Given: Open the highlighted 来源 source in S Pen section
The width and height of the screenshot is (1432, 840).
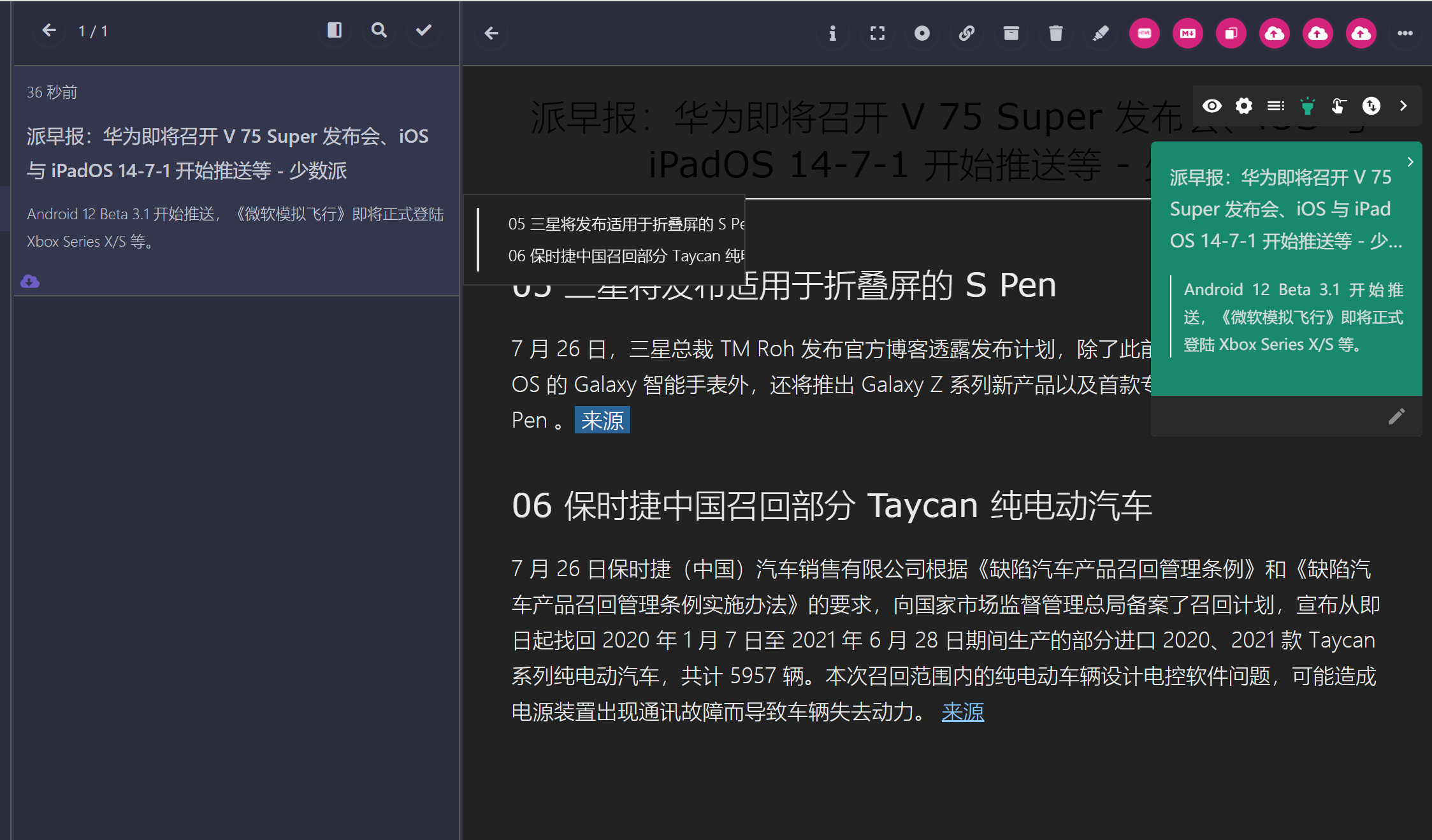Looking at the screenshot, I should pyautogui.click(x=602, y=420).
